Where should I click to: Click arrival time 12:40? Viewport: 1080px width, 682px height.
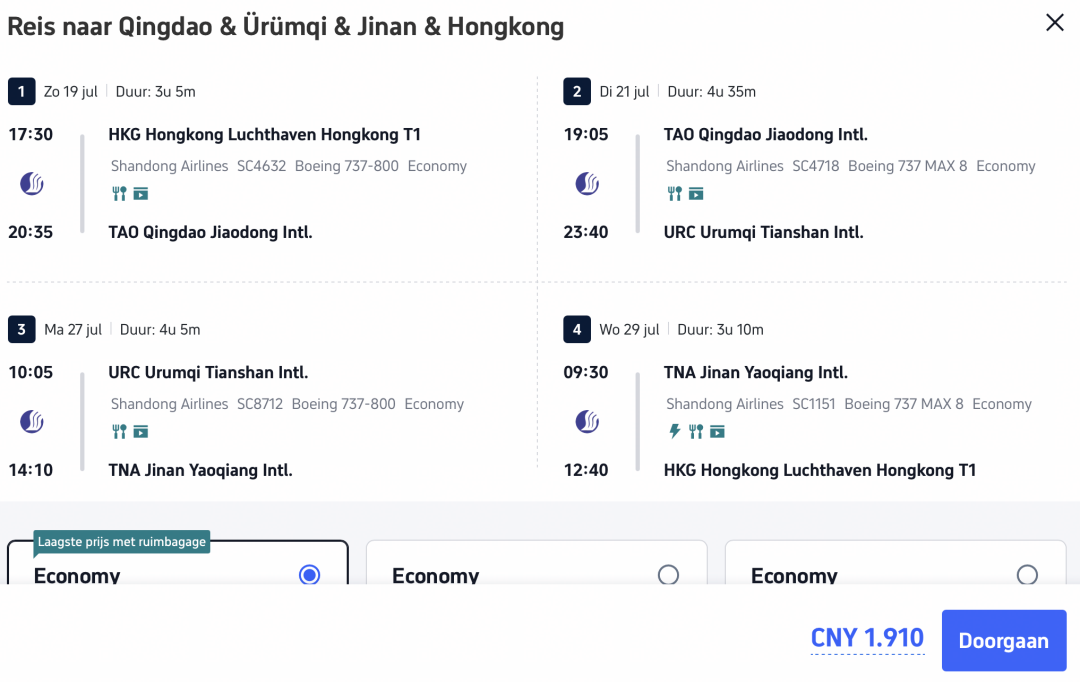tap(585, 470)
